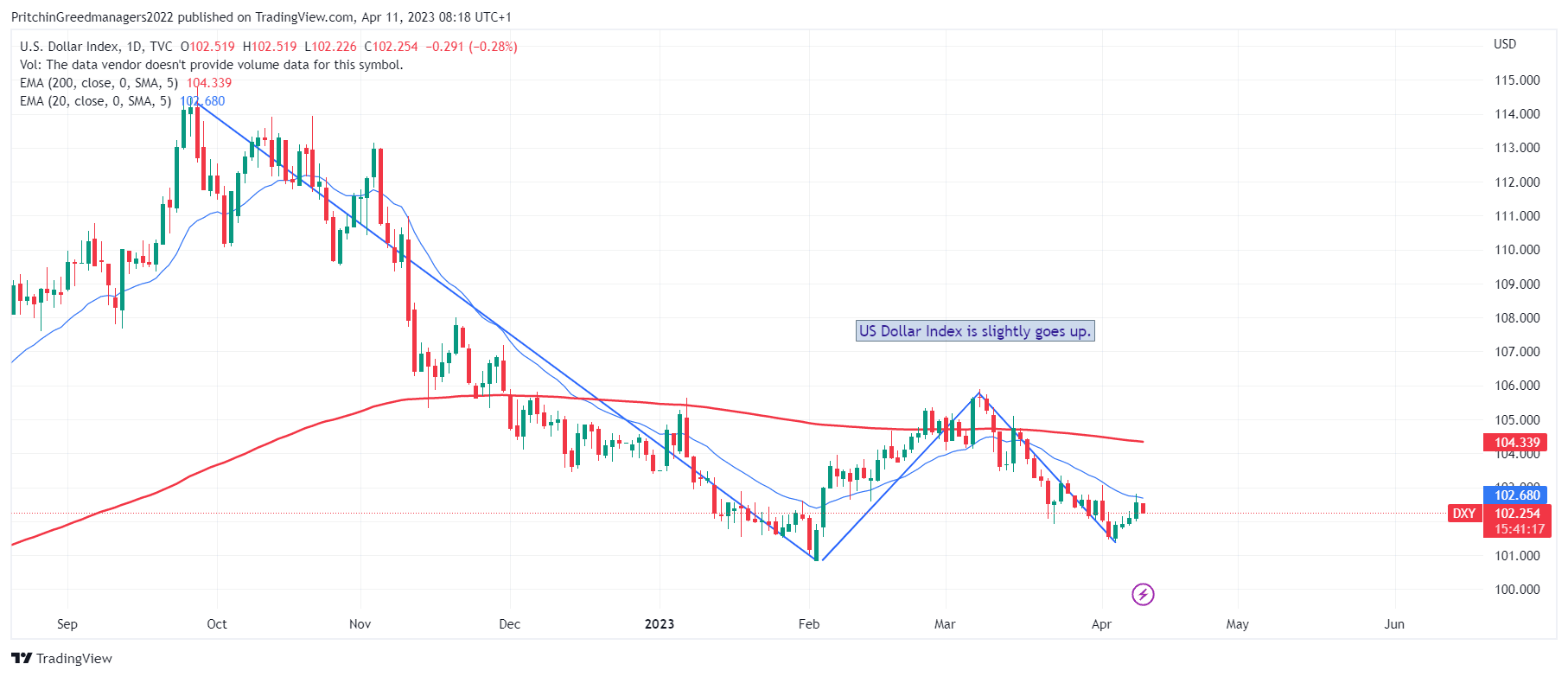The image size is (1568, 677).
Task: Click the red 104.339 EMA price label on axis
Action: [1517, 443]
